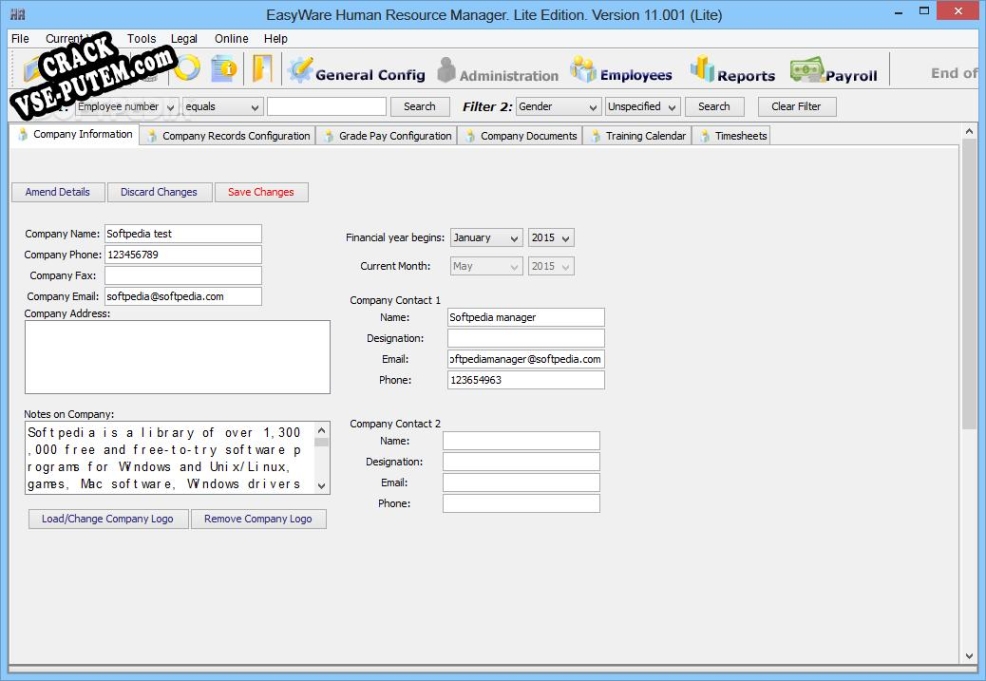Click the empty Company Fax field
Screen dimensions: 986x681
point(183,275)
